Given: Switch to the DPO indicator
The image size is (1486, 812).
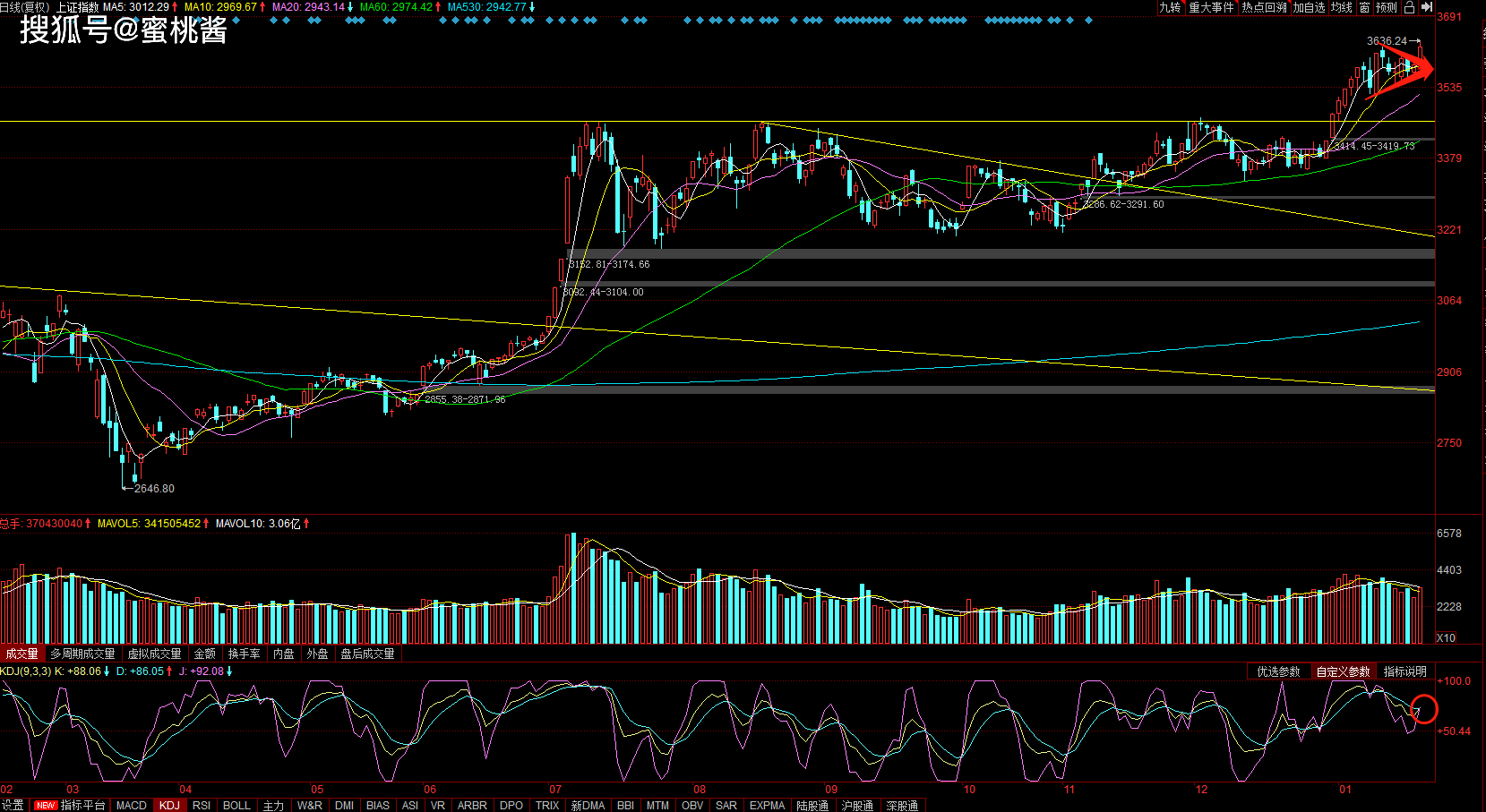Looking at the screenshot, I should tap(511, 806).
